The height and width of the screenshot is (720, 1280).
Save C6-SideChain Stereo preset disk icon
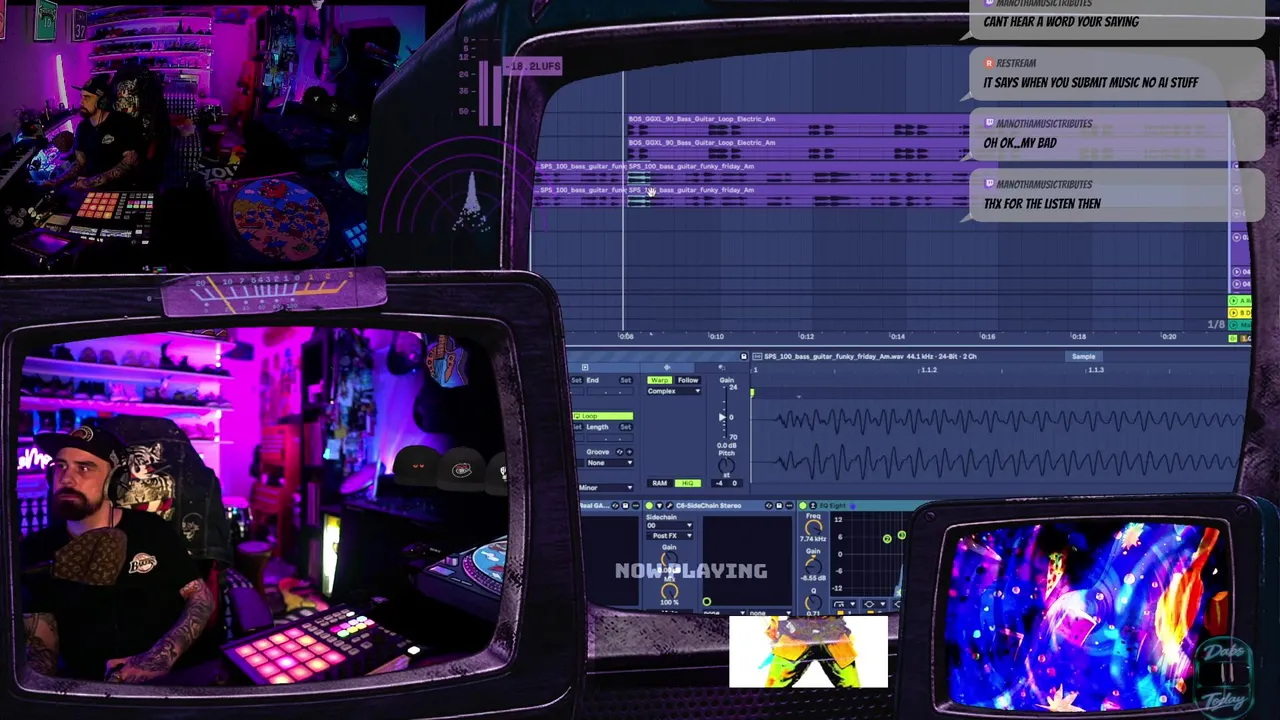[779, 506]
